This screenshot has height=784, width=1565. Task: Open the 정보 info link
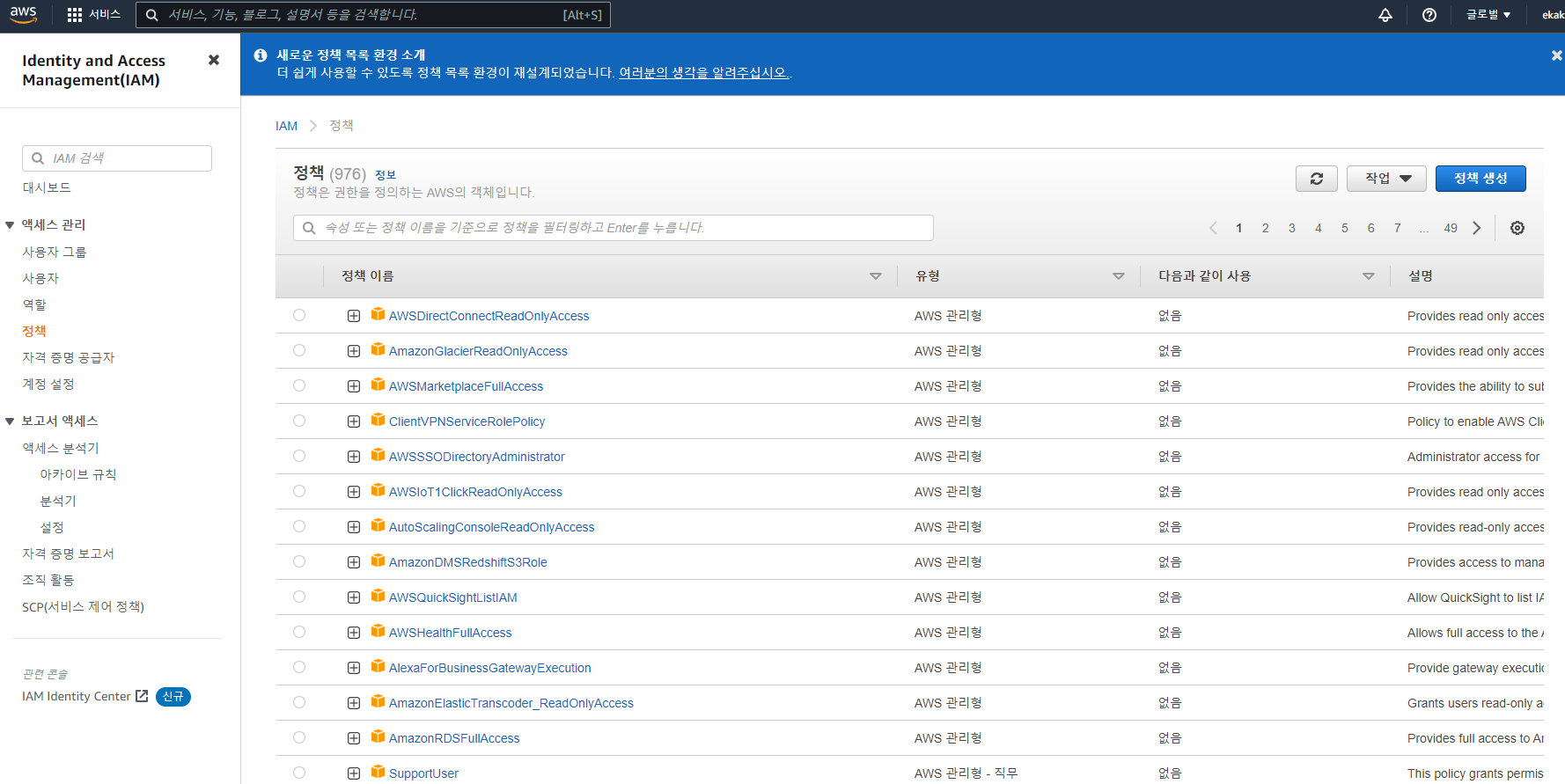(x=386, y=175)
